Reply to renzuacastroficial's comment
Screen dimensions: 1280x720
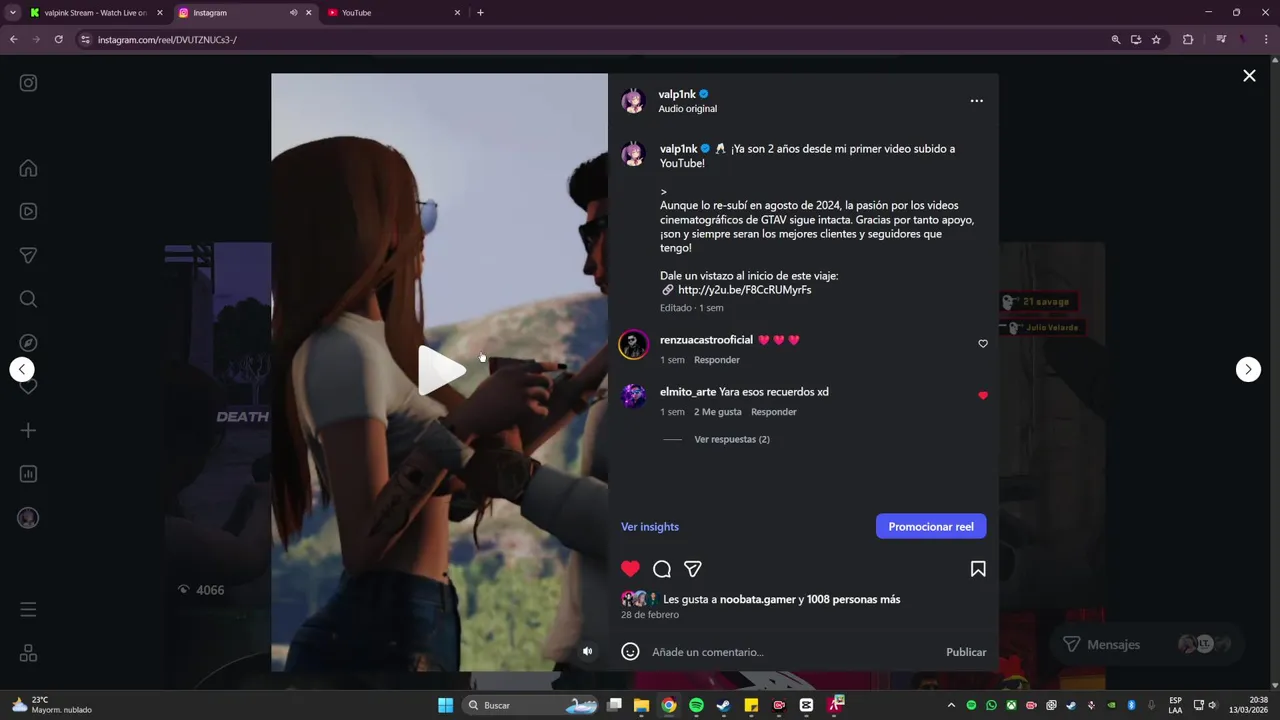717,360
